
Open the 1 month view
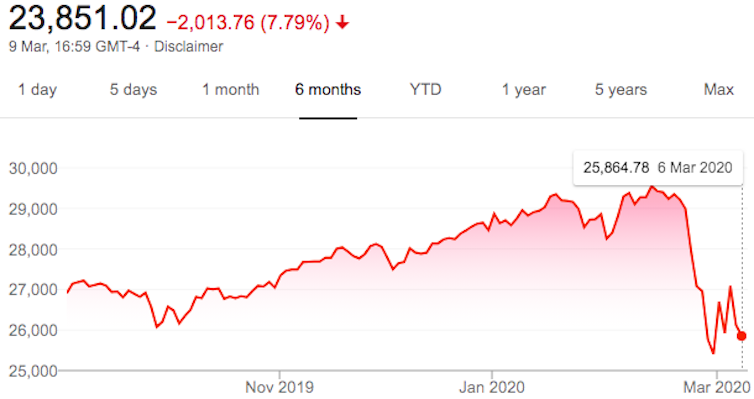pyautogui.click(x=230, y=89)
